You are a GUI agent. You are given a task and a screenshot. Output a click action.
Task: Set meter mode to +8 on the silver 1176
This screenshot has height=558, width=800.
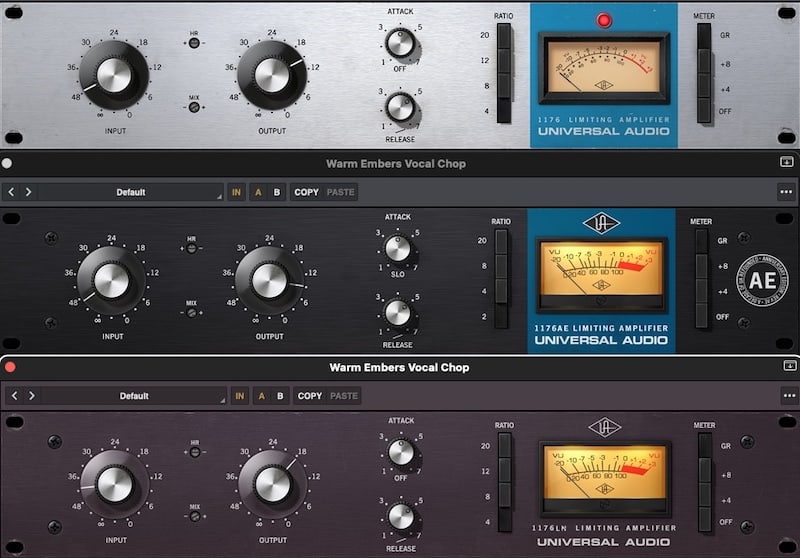704,61
